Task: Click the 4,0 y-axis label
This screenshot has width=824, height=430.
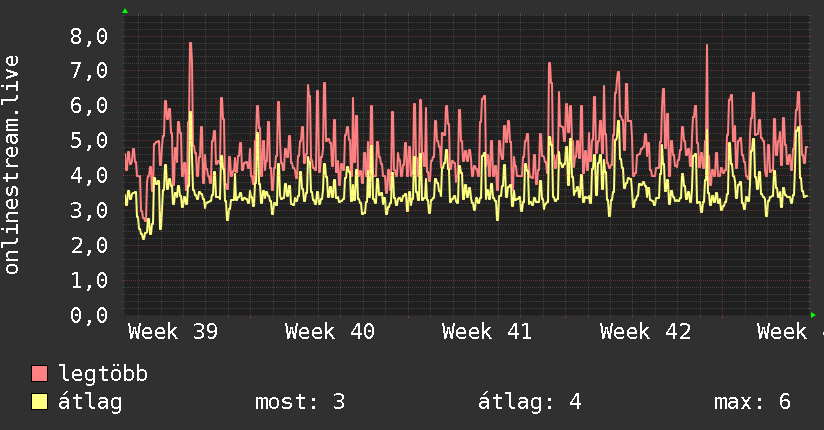Action: click(x=89, y=175)
